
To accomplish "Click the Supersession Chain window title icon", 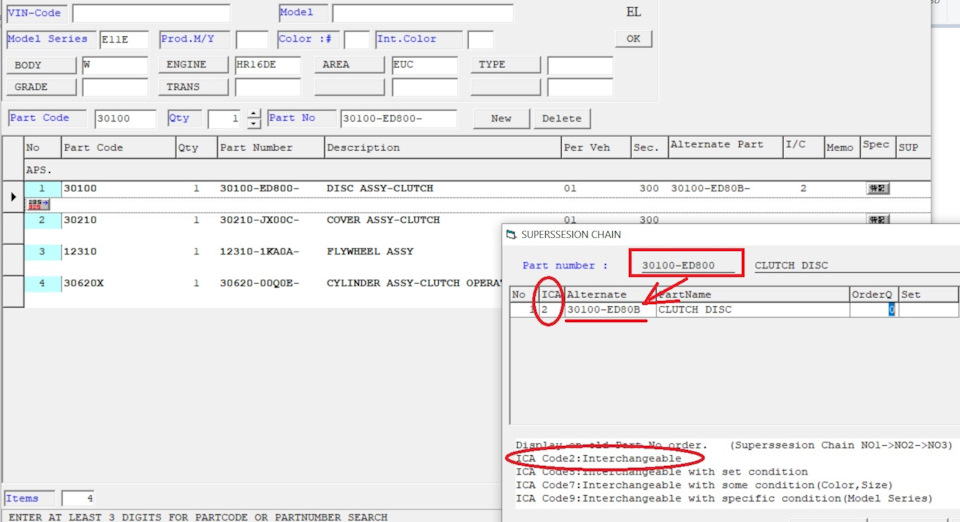I will tap(511, 235).
